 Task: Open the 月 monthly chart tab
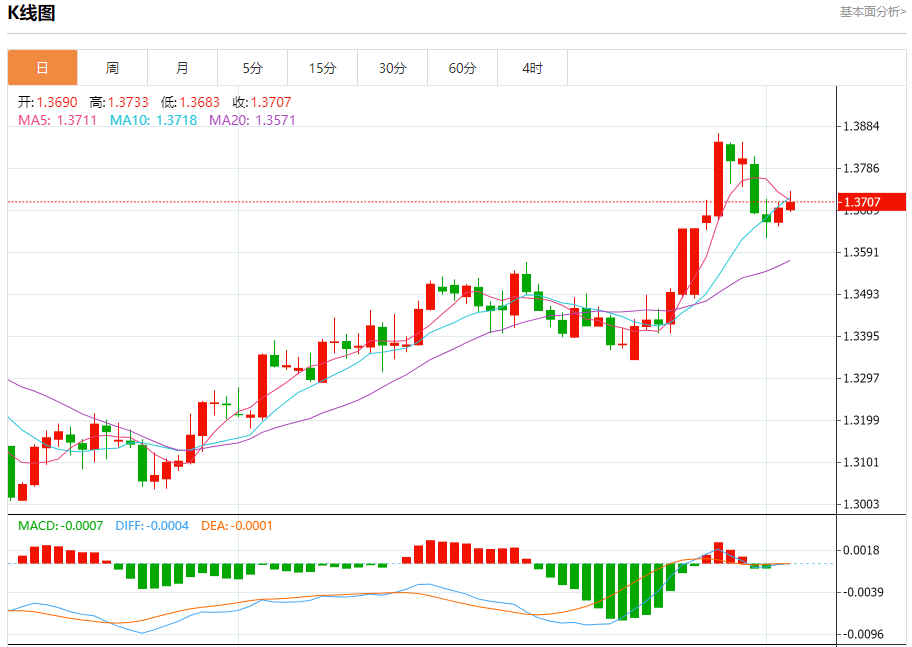pyautogui.click(x=182, y=68)
